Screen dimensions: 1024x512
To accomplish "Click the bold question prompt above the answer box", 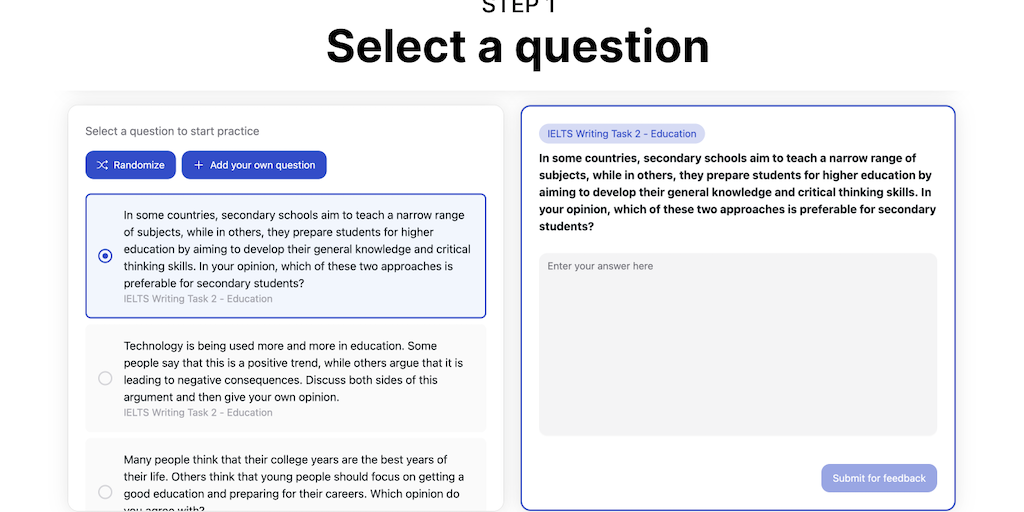I will pyautogui.click(x=737, y=192).
